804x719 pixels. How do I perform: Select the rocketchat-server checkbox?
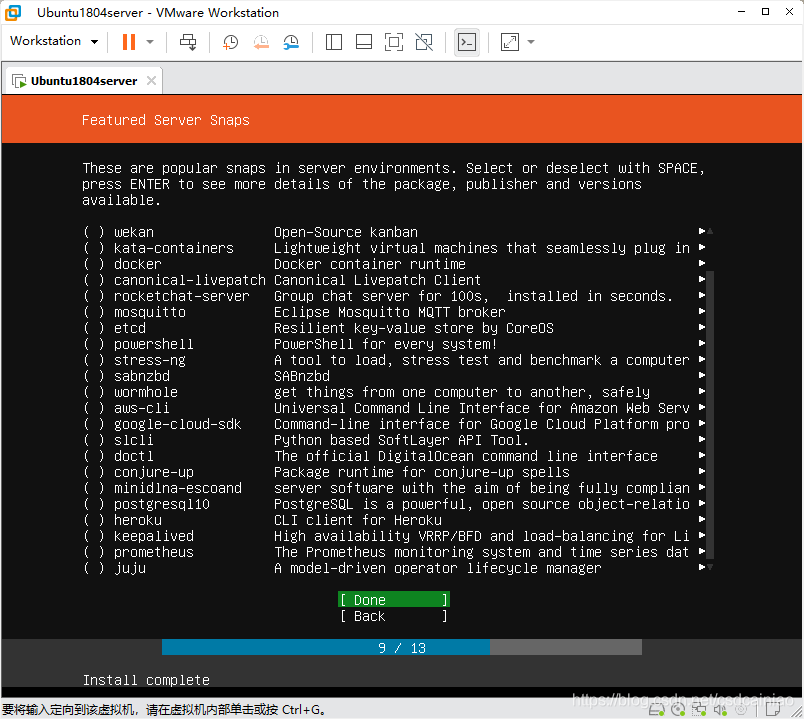94,296
